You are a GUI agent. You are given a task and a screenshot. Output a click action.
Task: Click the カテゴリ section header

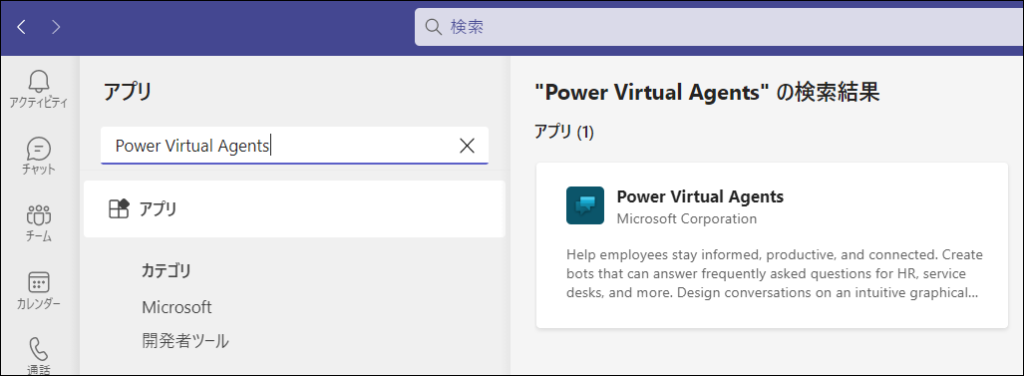tap(167, 271)
